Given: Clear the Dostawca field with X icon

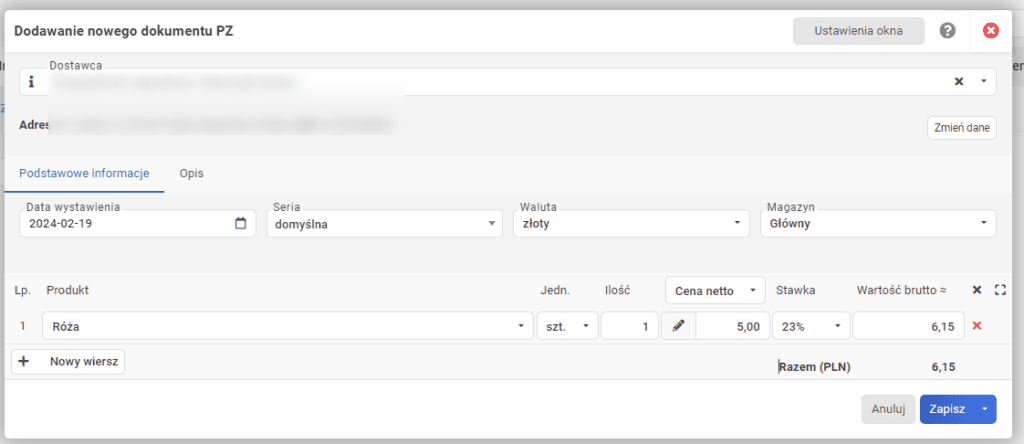Looking at the screenshot, I should (958, 82).
